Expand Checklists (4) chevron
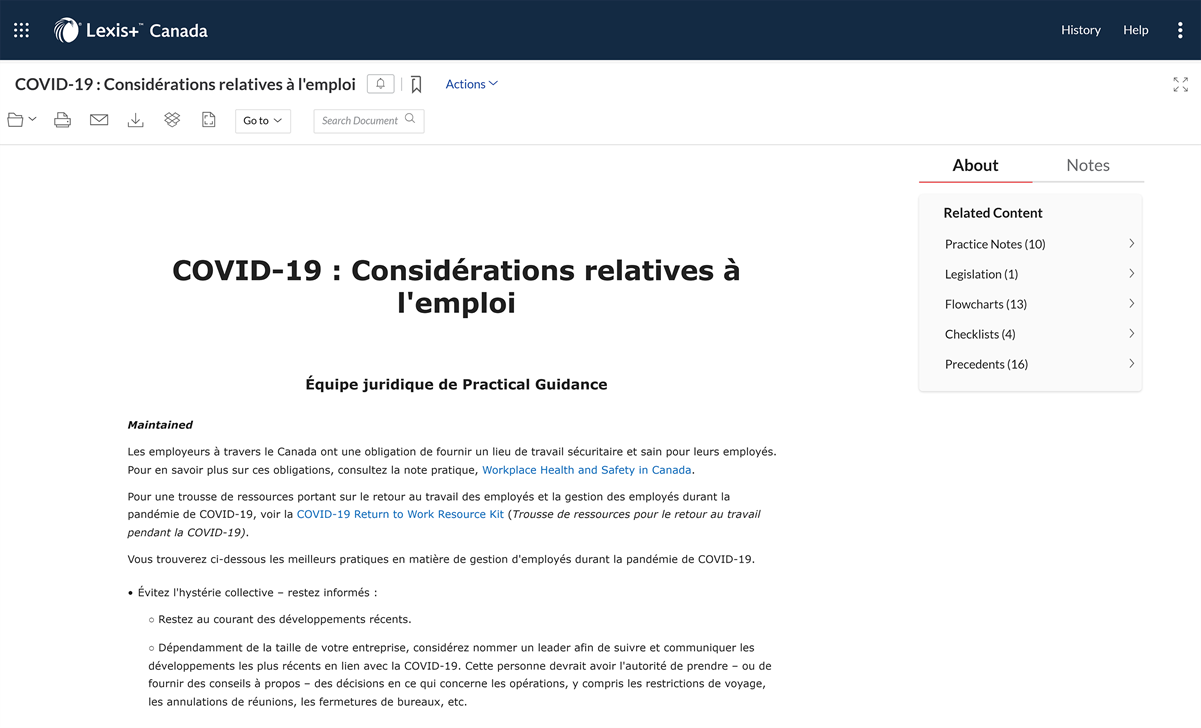The height and width of the screenshot is (728, 1201). 1131,334
